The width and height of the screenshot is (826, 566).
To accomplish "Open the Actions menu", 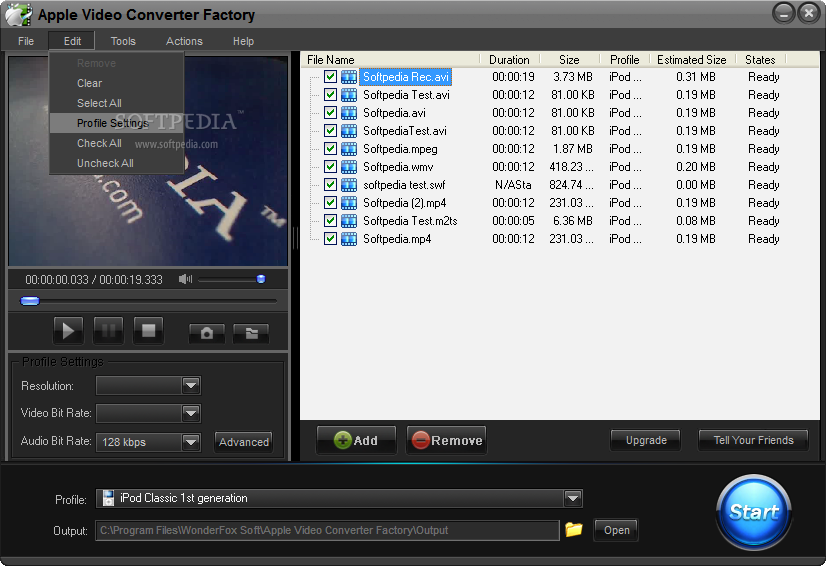I will pyautogui.click(x=184, y=41).
